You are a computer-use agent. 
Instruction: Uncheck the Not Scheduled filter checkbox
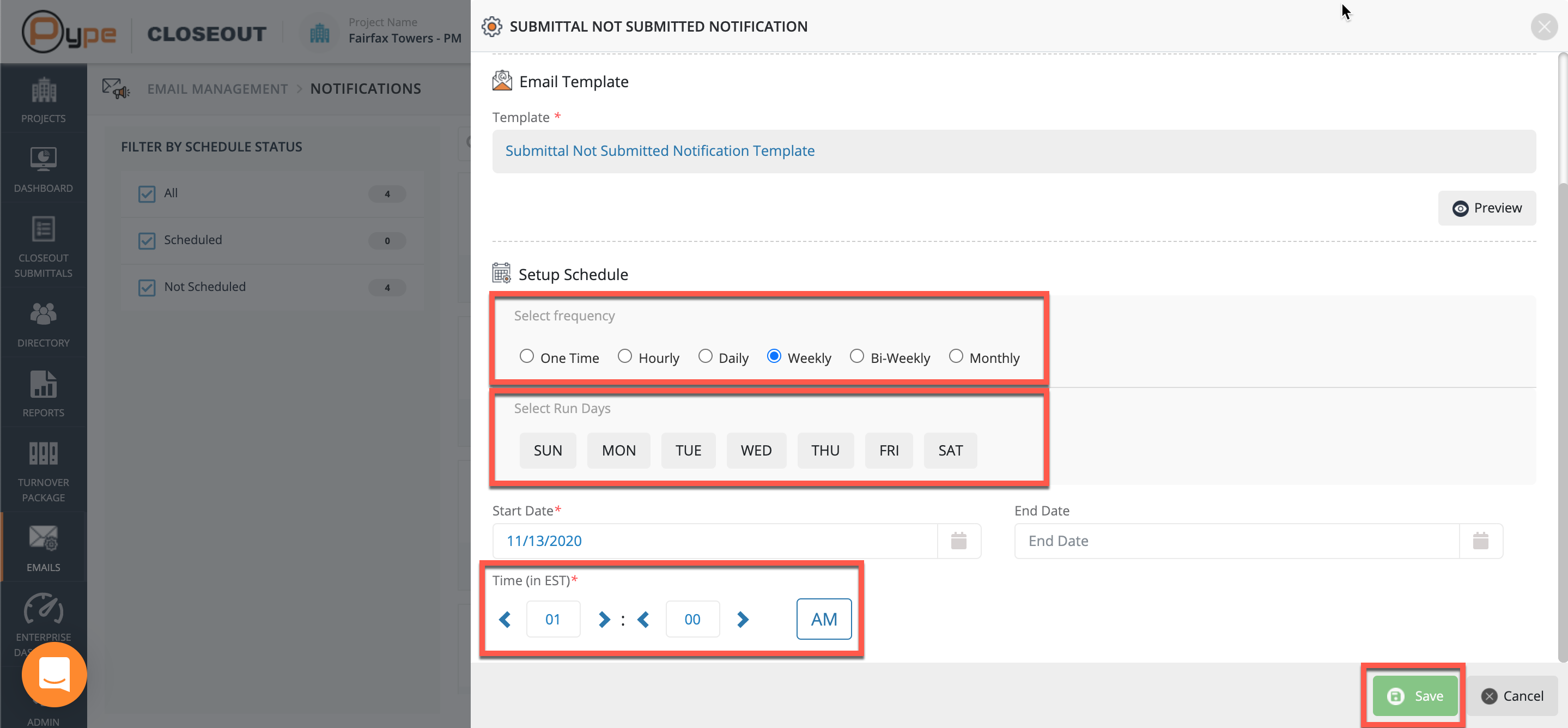click(x=147, y=287)
